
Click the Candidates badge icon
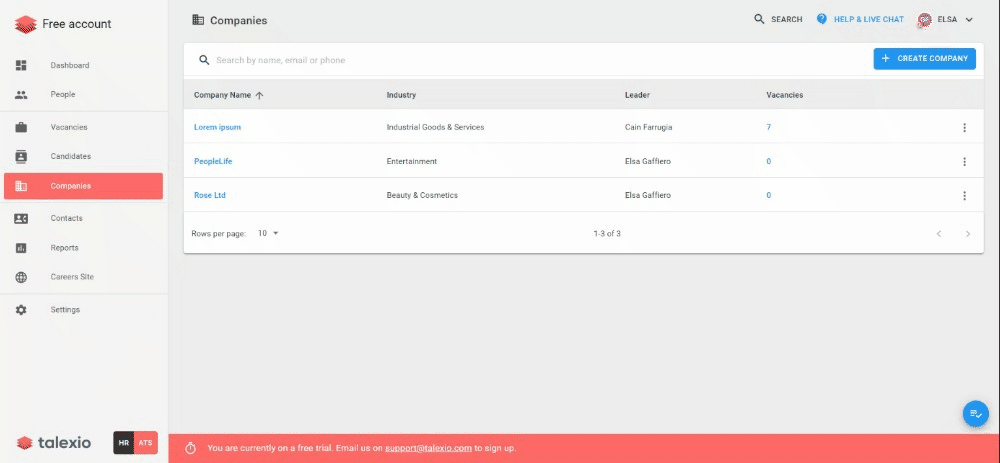click(21, 156)
